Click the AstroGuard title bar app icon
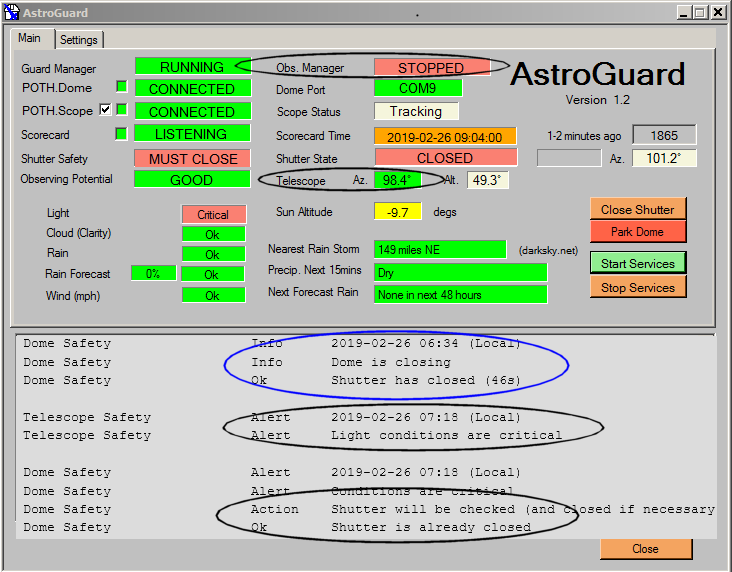The height and width of the screenshot is (572, 732). [11, 13]
